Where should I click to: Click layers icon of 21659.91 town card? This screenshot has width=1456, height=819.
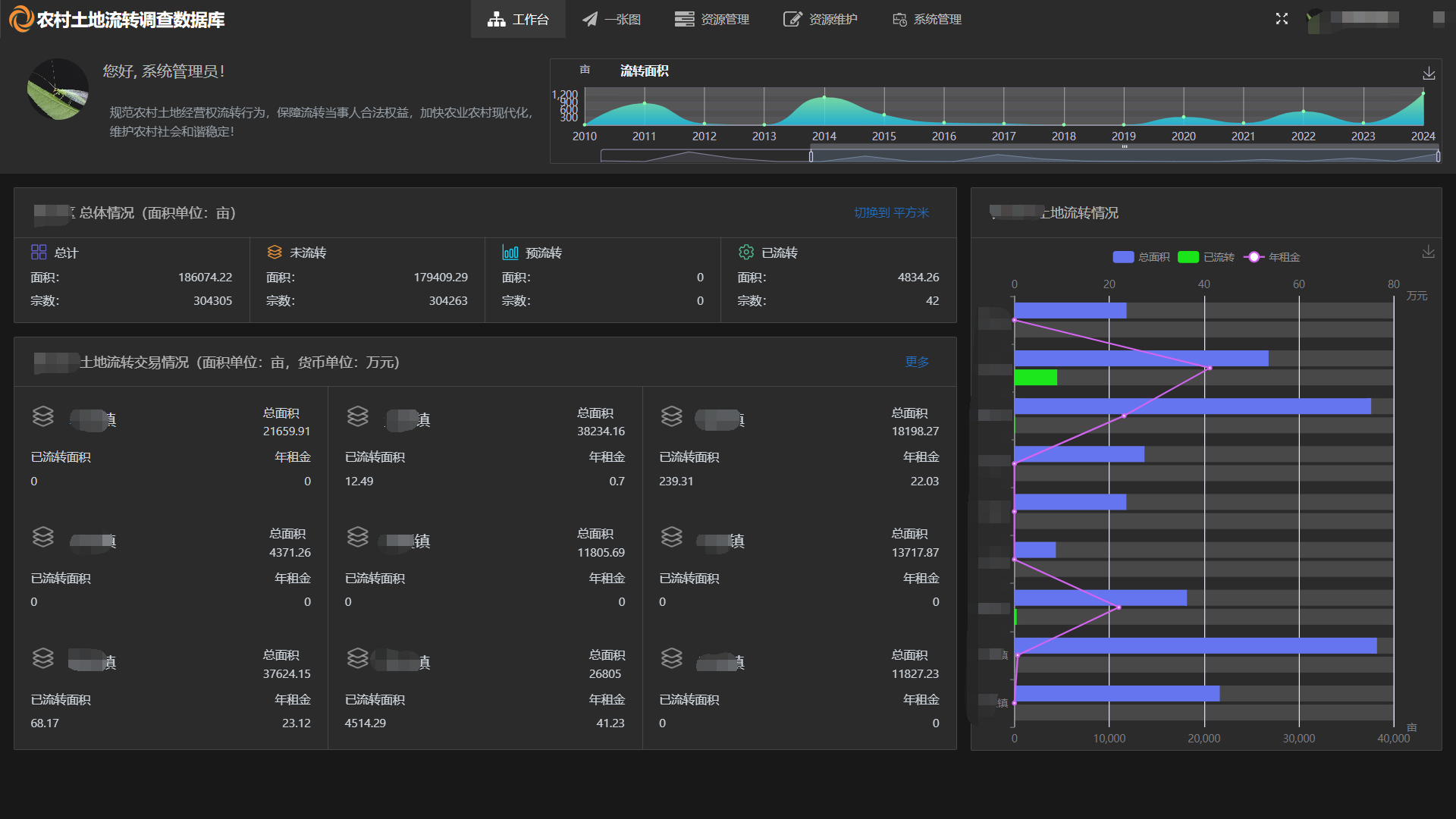tap(43, 416)
